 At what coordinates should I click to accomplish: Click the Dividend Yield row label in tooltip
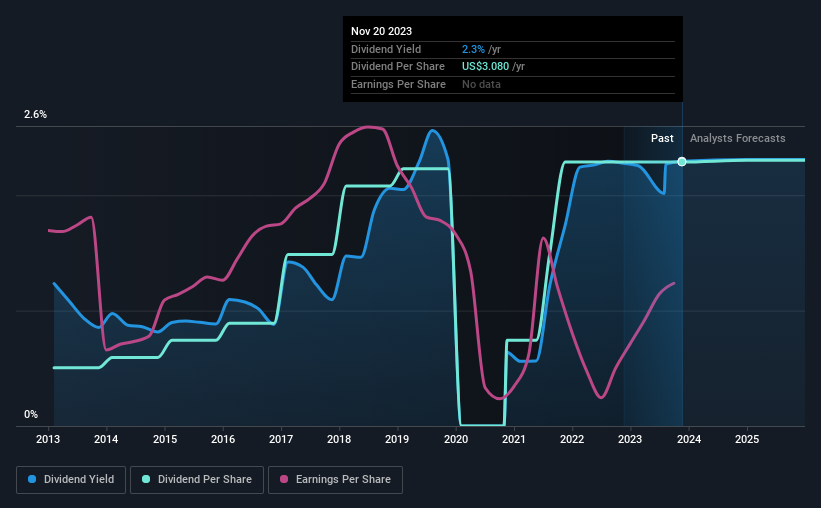385,49
